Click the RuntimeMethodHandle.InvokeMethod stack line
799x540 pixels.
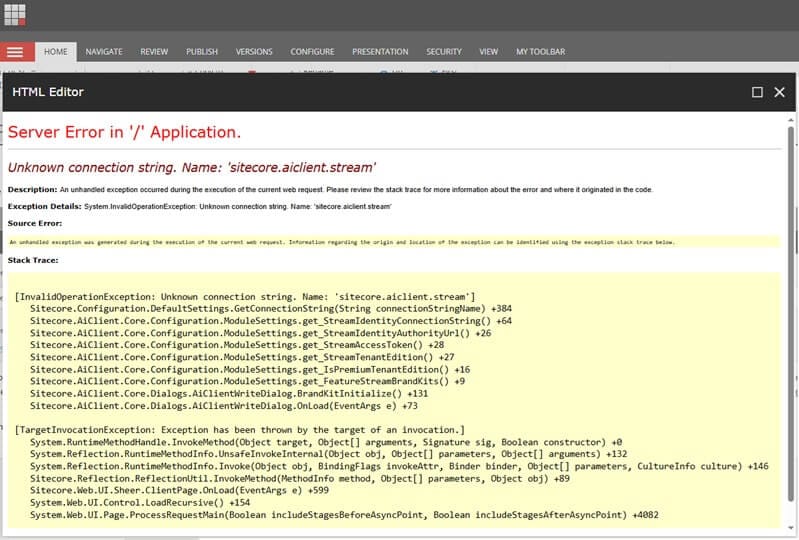[x=326, y=442]
